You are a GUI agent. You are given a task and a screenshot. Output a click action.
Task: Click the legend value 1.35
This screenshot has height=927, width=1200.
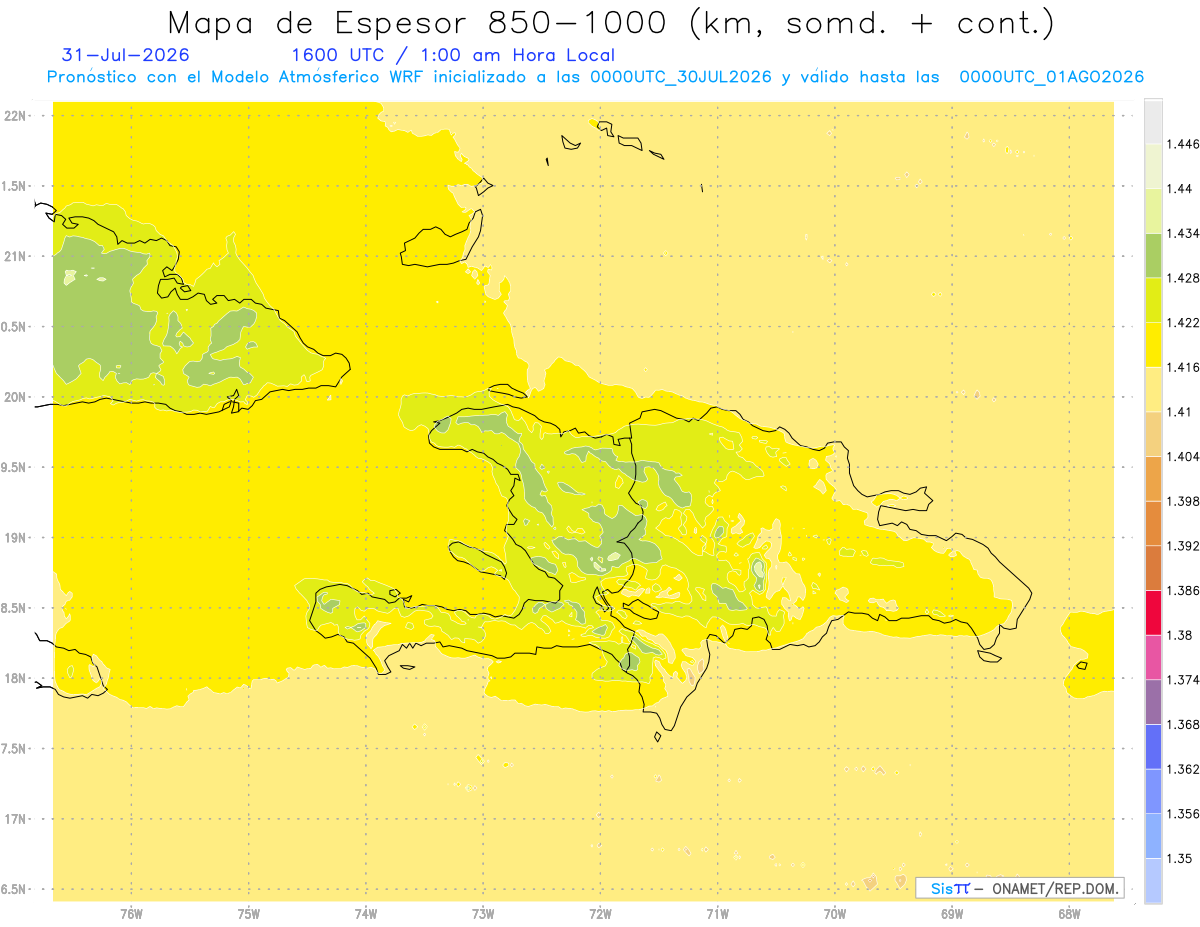point(1180,858)
